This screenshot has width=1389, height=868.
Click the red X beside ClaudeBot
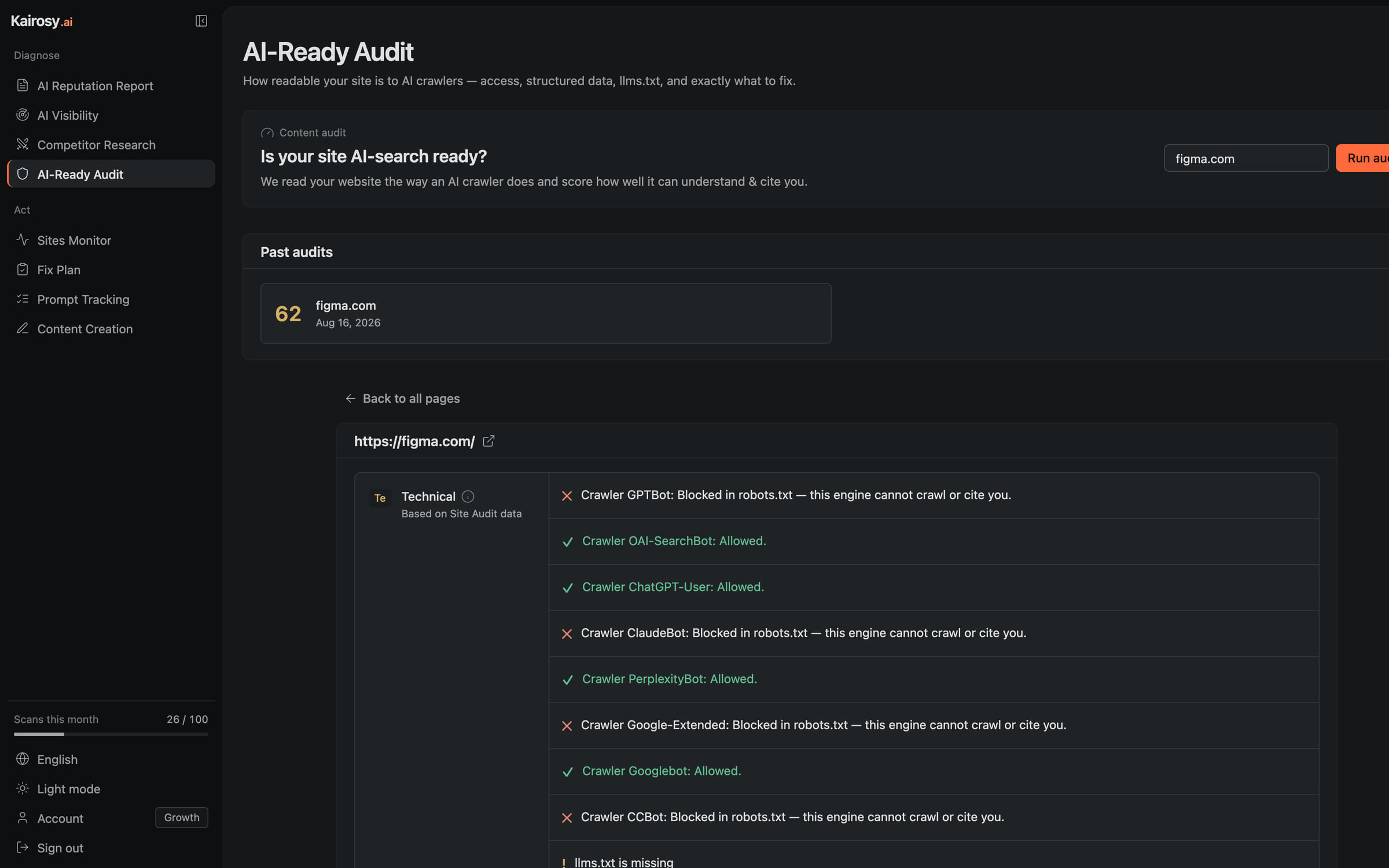[567, 634]
